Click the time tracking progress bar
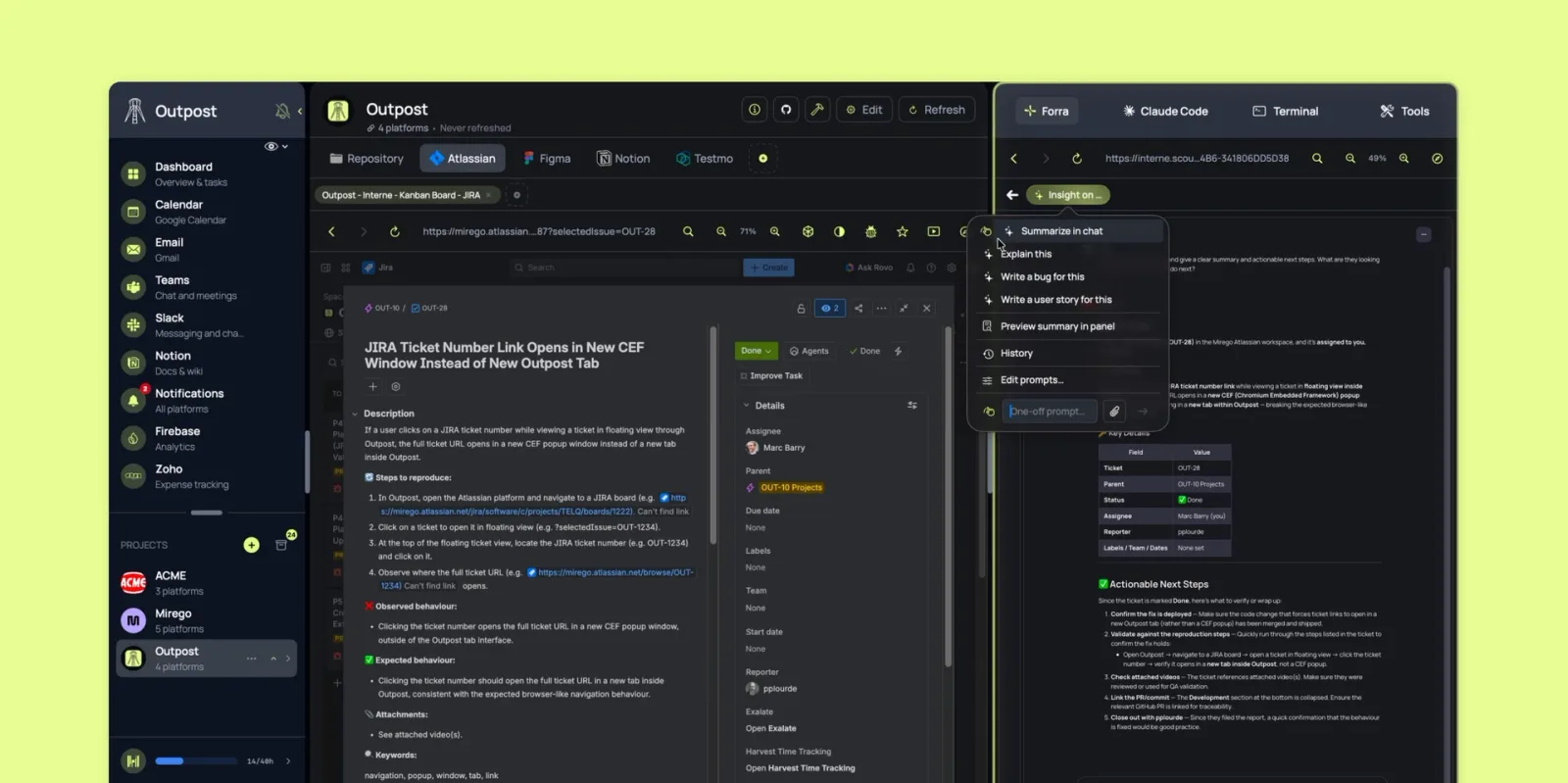The image size is (1568, 783). (196, 760)
